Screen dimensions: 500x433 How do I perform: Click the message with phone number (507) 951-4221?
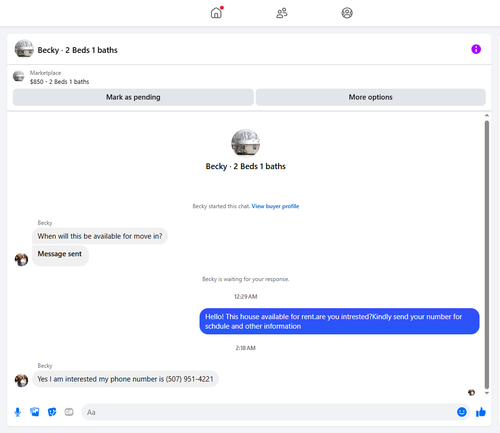click(125, 379)
